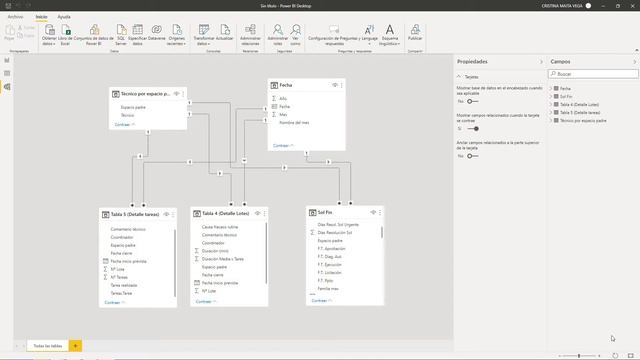This screenshot has height=360, width=640.
Task: Toggle visibility of Tabla 5 (Detalle tareas)
Action: point(166,214)
